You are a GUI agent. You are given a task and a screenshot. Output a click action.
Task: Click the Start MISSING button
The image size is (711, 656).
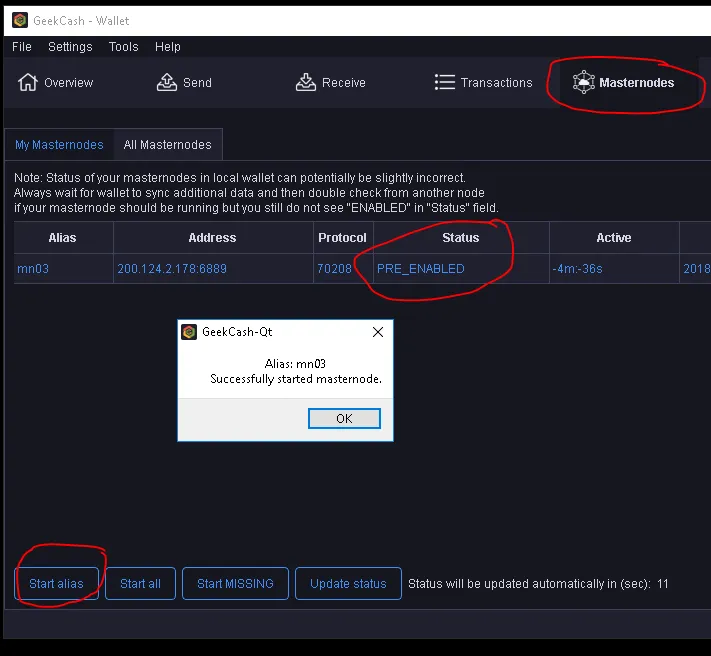click(x=235, y=583)
